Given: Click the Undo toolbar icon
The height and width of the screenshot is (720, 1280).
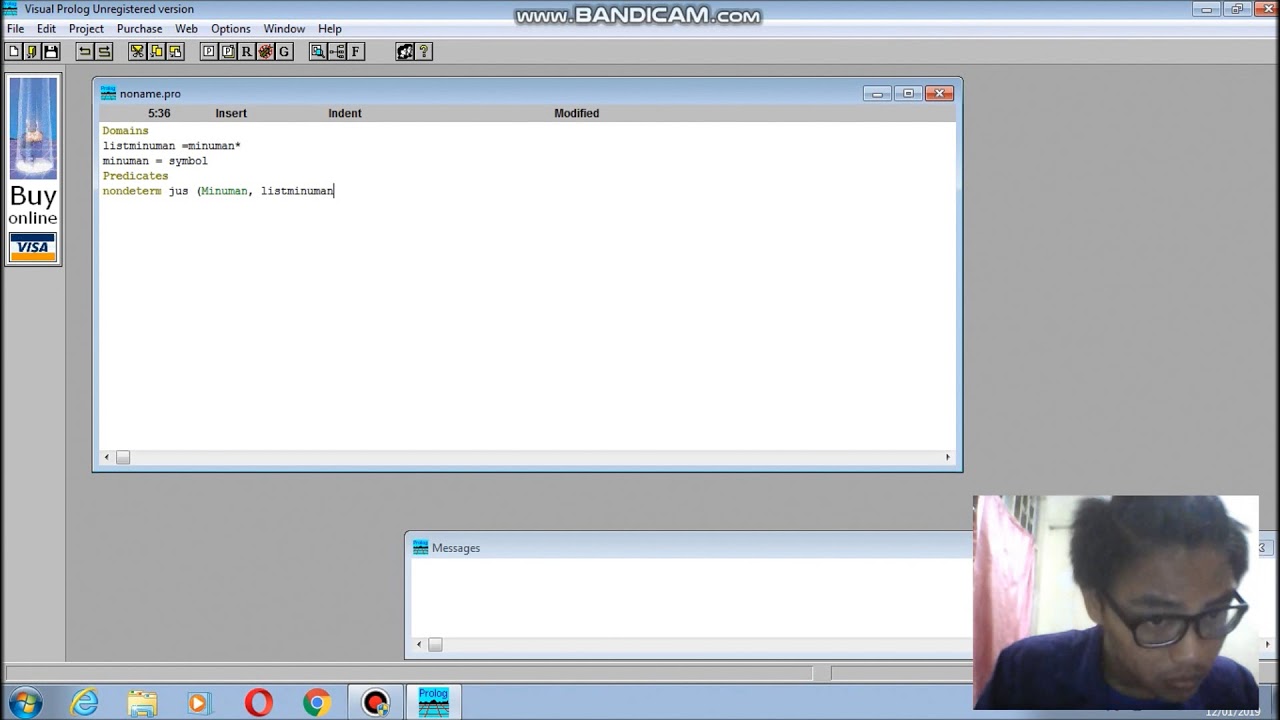Looking at the screenshot, I should (85, 51).
